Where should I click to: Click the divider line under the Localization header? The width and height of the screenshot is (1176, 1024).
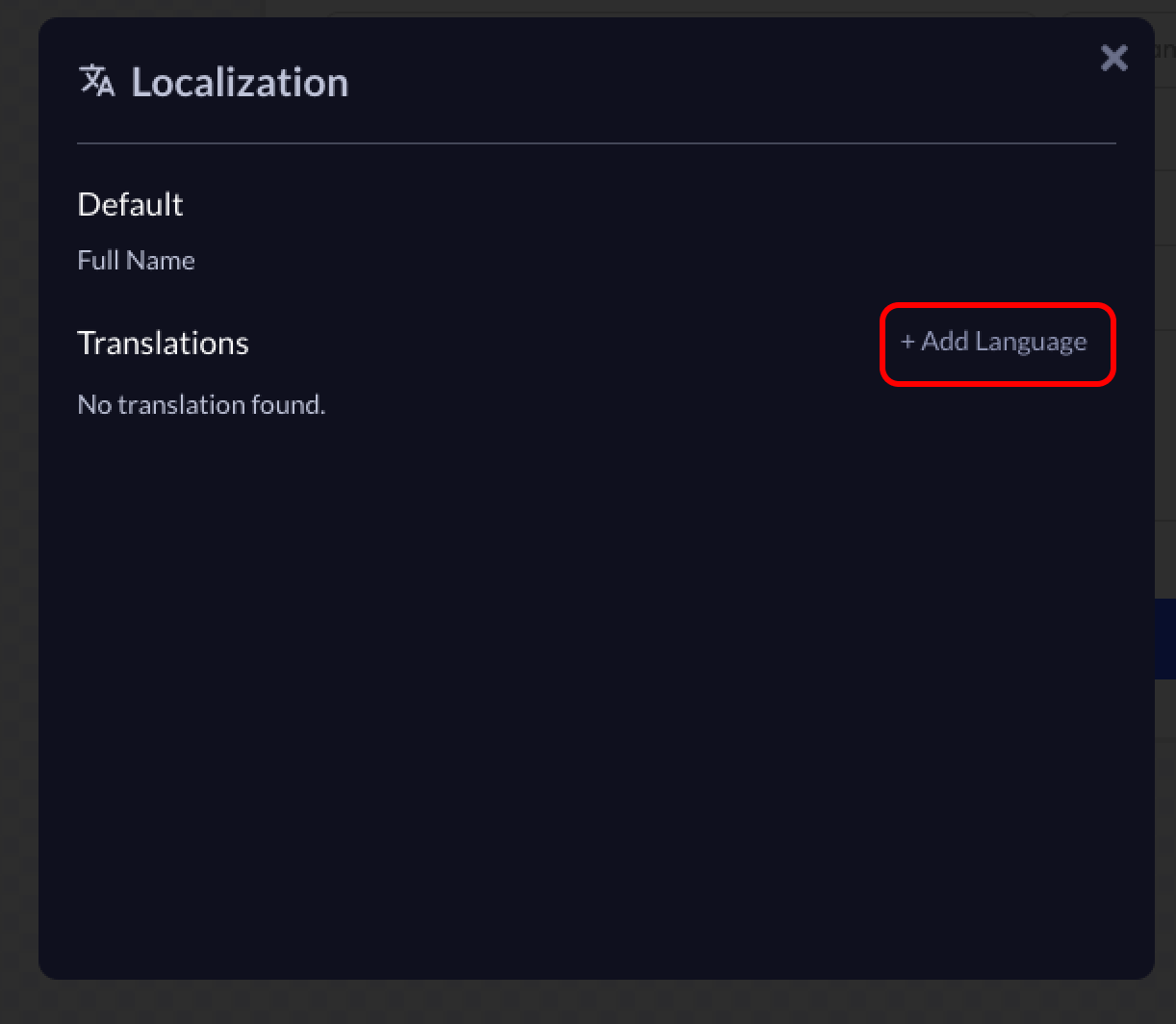pos(597,143)
